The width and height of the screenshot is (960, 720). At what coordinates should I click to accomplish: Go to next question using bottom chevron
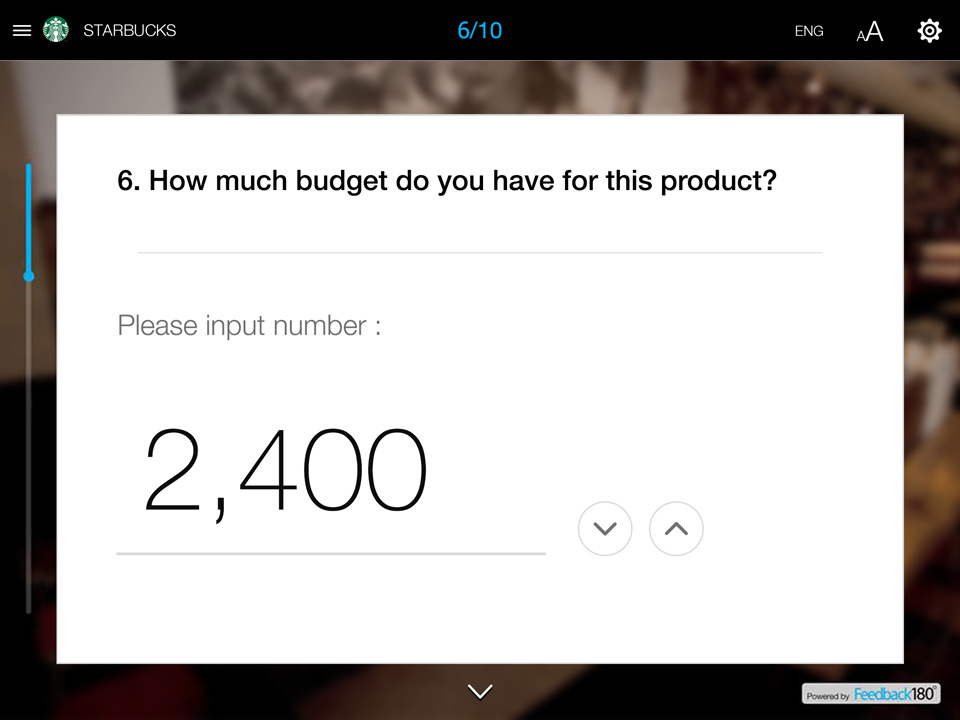(x=480, y=691)
